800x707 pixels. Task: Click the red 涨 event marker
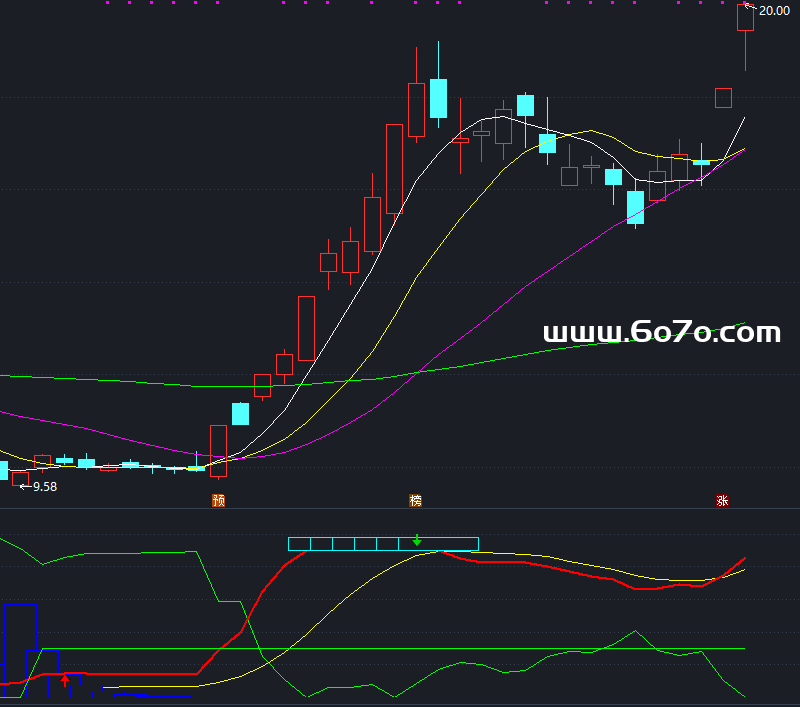(722, 500)
